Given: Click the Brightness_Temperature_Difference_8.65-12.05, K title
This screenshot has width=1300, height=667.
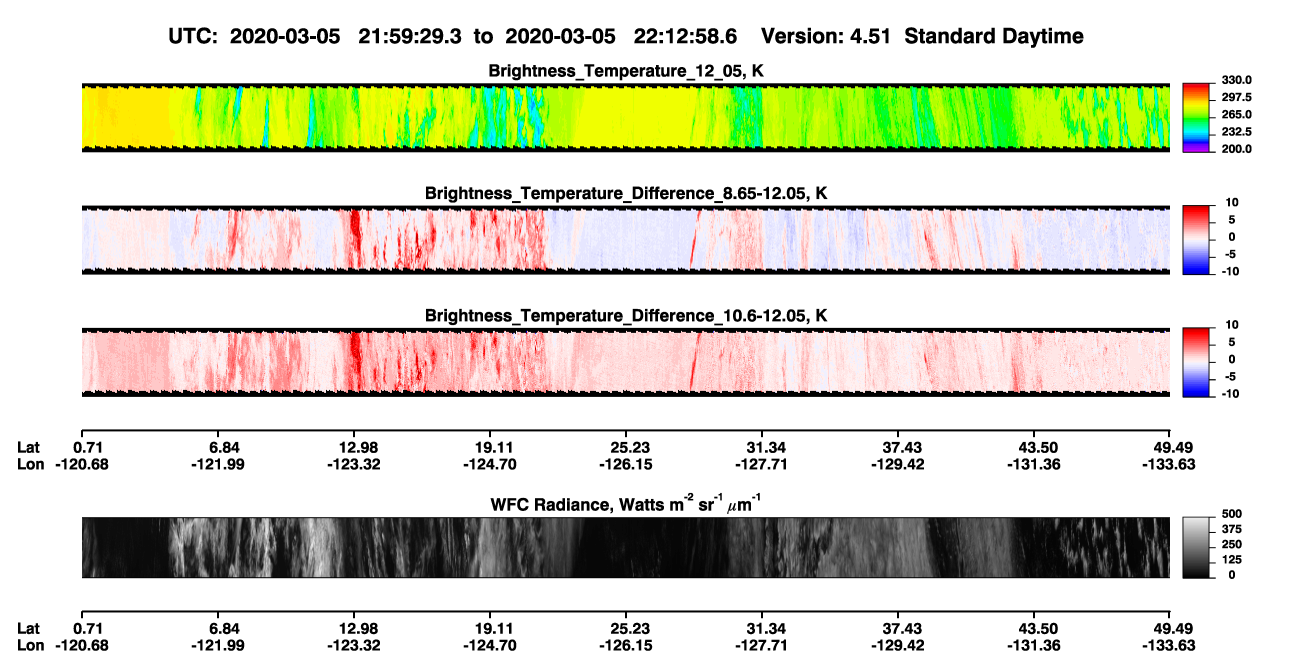Looking at the screenshot, I should 626,193.
